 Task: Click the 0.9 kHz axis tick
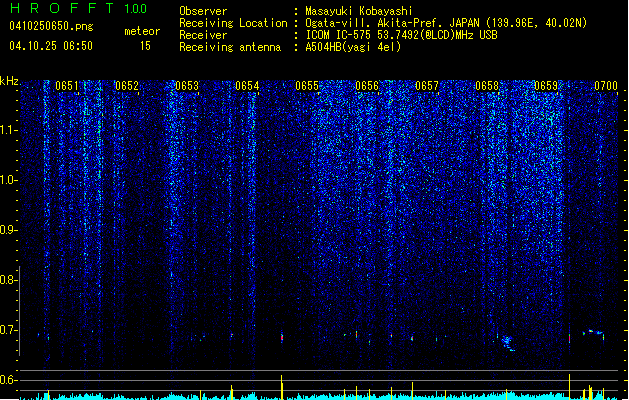8,230
